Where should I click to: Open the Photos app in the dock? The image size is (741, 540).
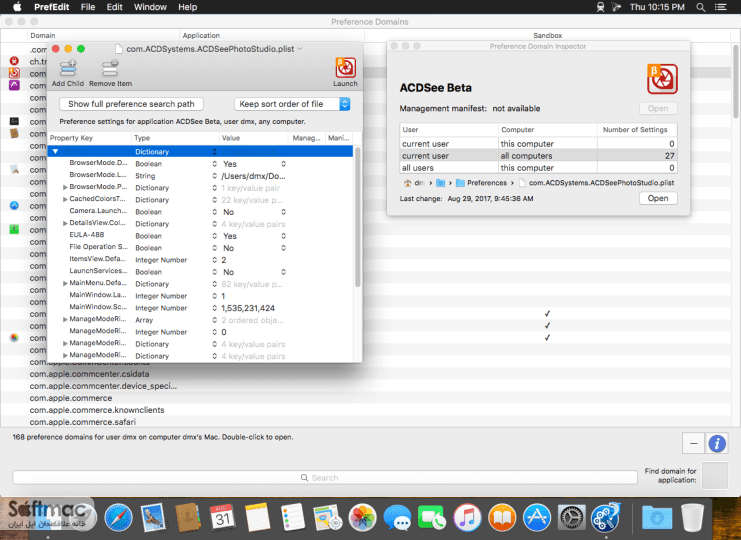[x=362, y=518]
